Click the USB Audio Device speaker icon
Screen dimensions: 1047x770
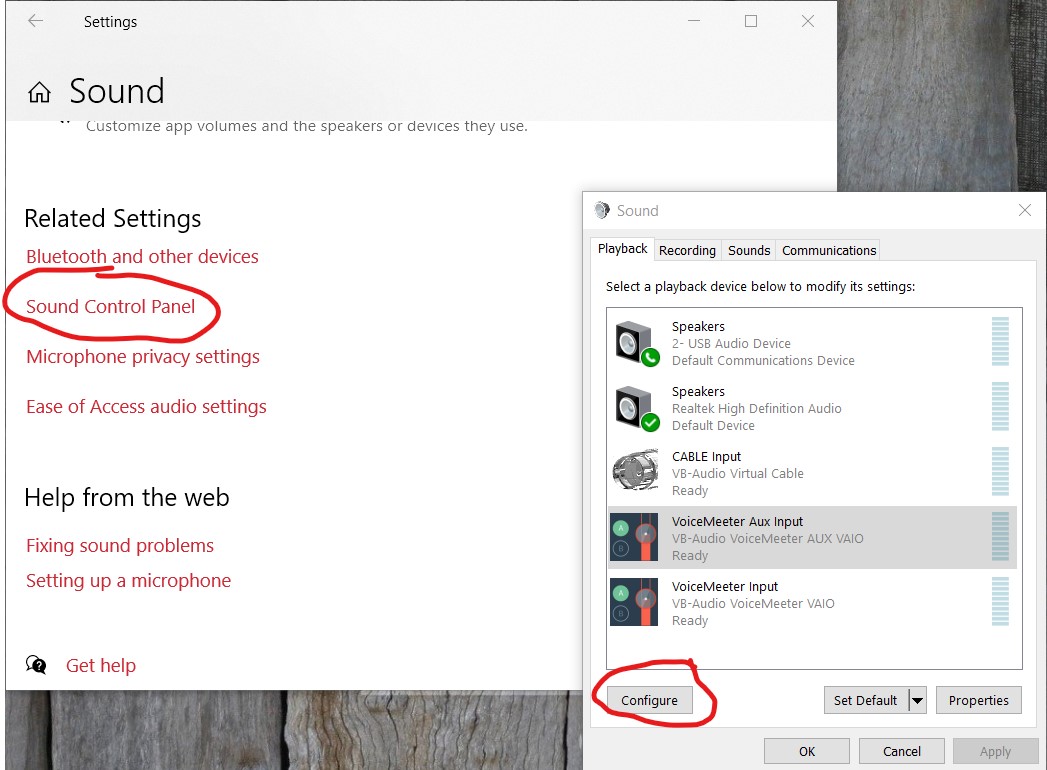tap(637, 343)
